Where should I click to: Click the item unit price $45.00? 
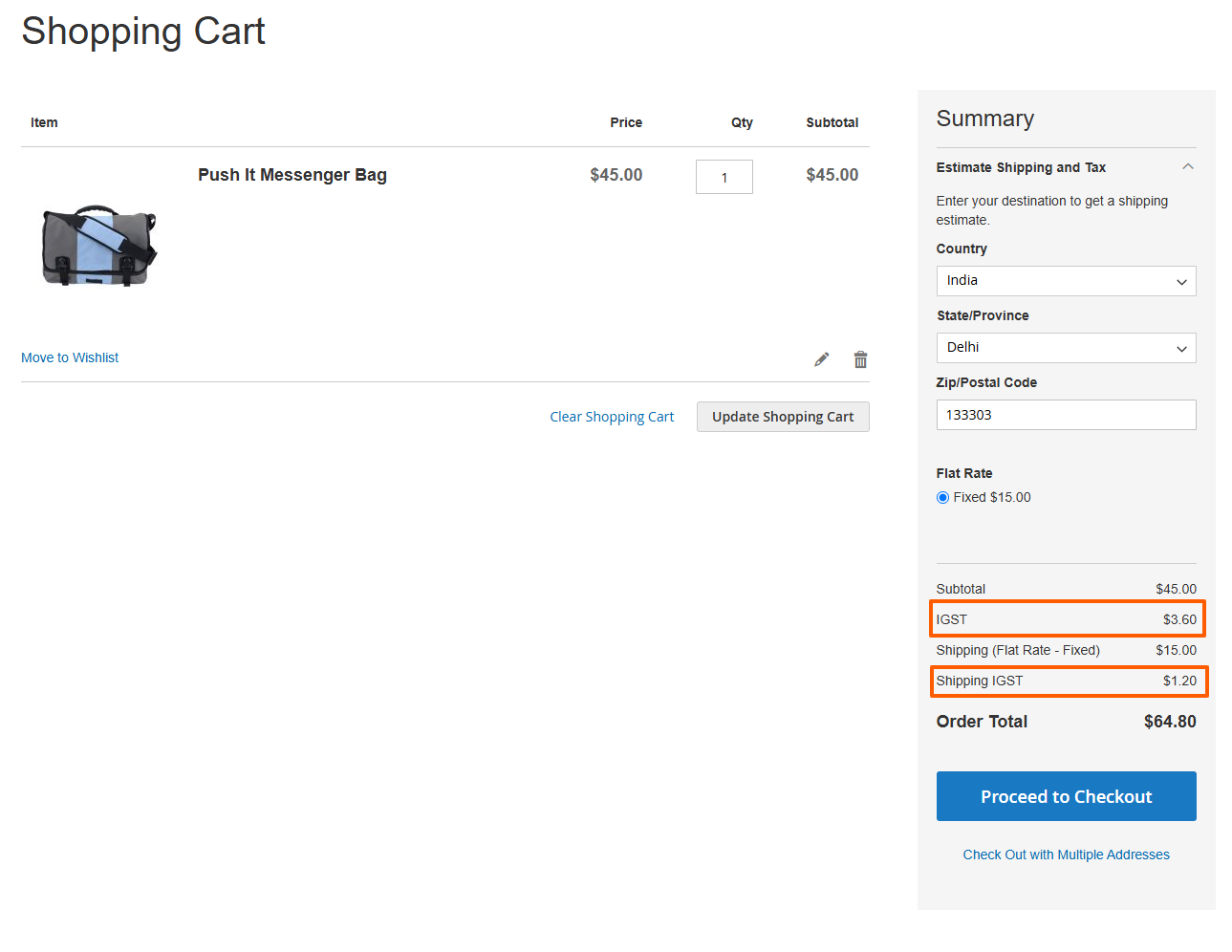point(616,175)
